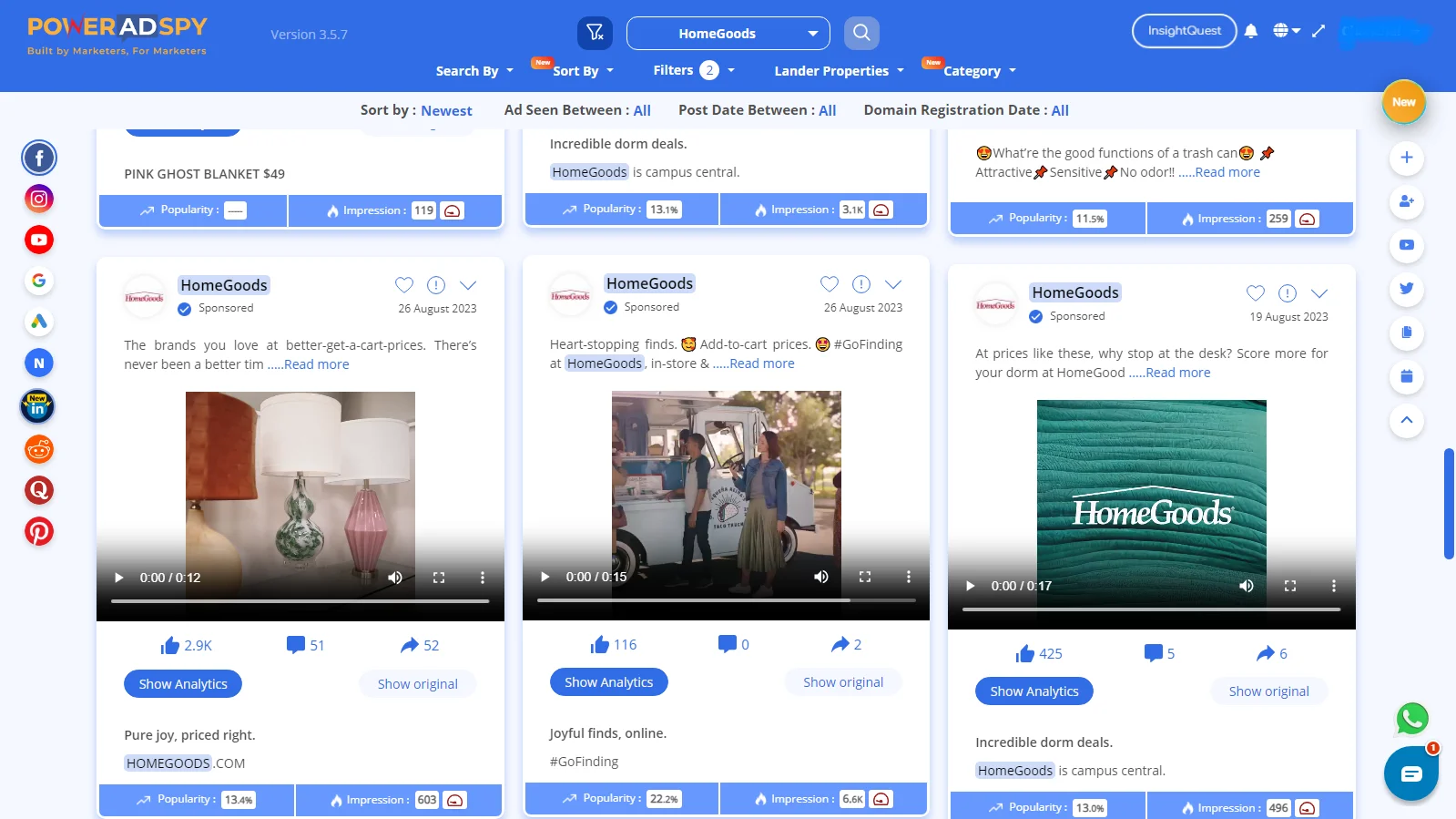Toggle fullscreen on the 0:12 lamp video
1456x819 pixels.
(439, 578)
